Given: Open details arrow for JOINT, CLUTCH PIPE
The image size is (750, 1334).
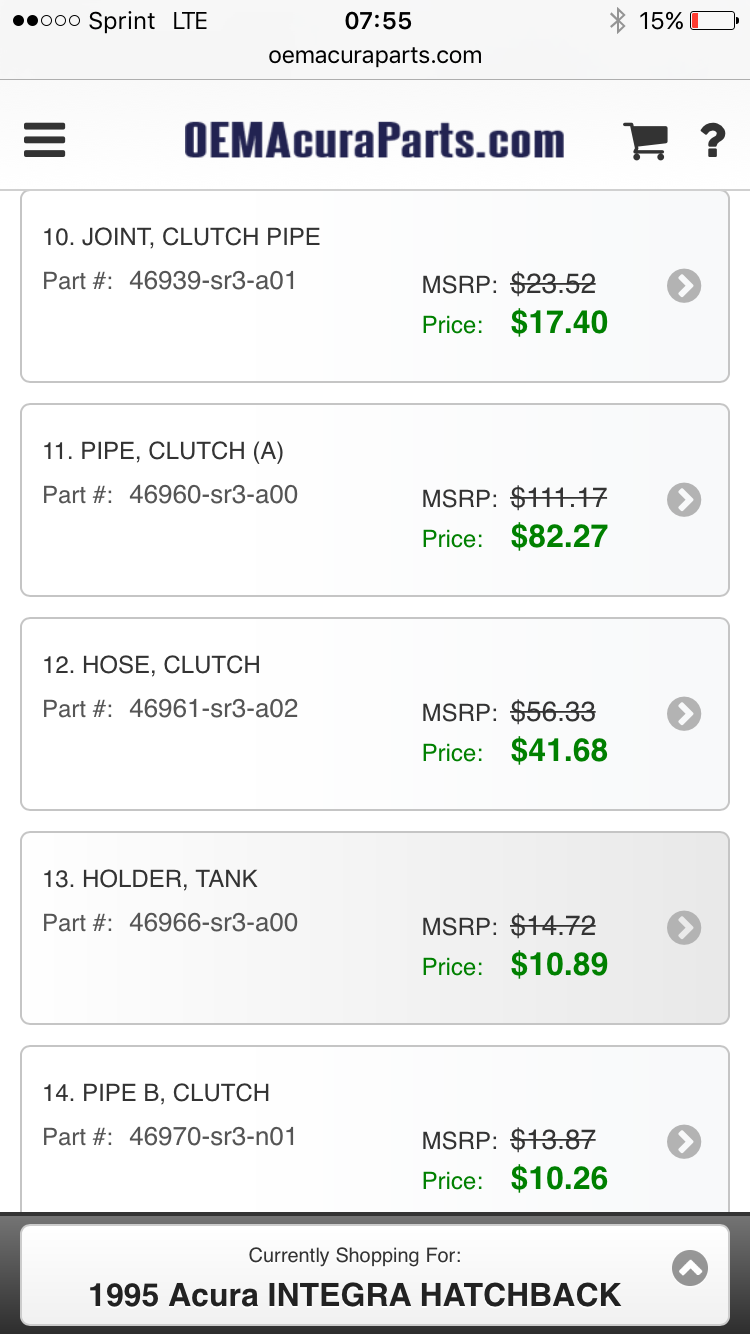Looking at the screenshot, I should 684,286.
